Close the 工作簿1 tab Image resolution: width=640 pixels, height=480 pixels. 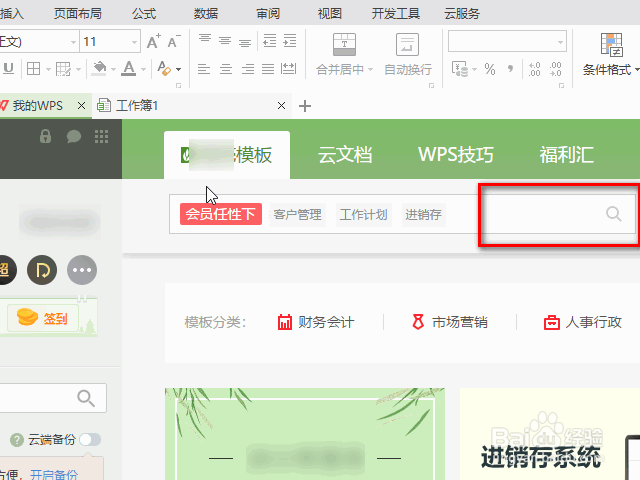281,106
